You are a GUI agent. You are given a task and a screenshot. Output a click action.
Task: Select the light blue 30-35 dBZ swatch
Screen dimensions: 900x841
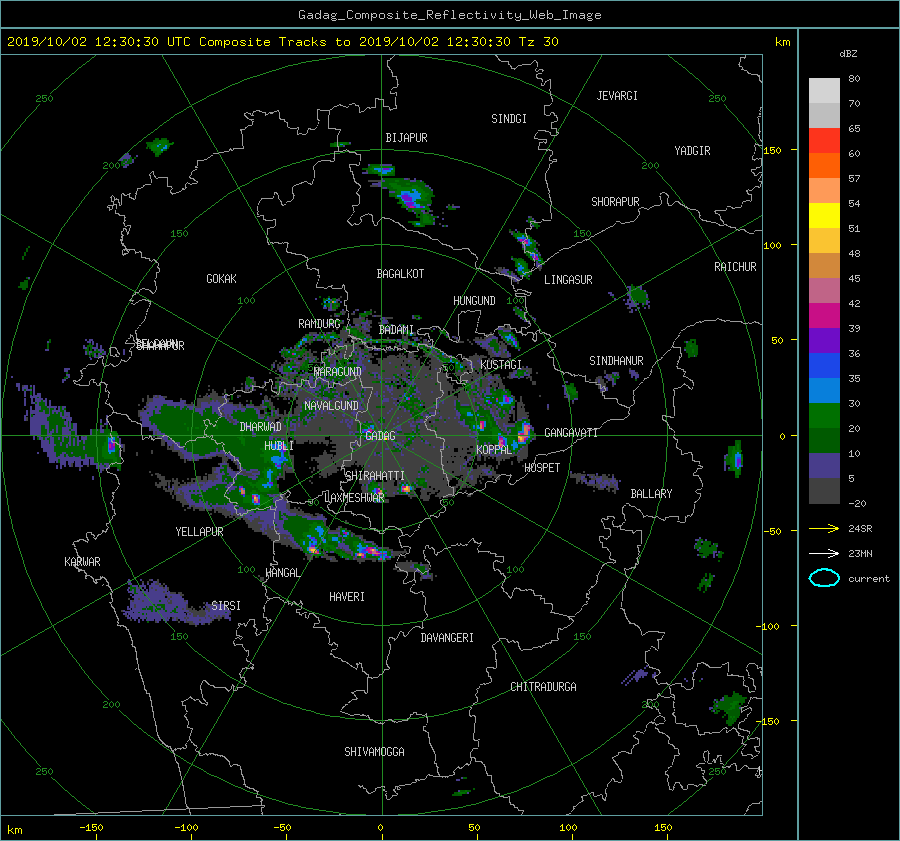coord(824,390)
